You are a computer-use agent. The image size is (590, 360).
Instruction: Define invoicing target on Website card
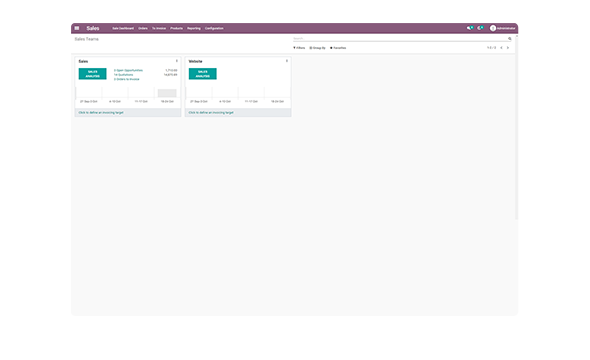(x=211, y=112)
